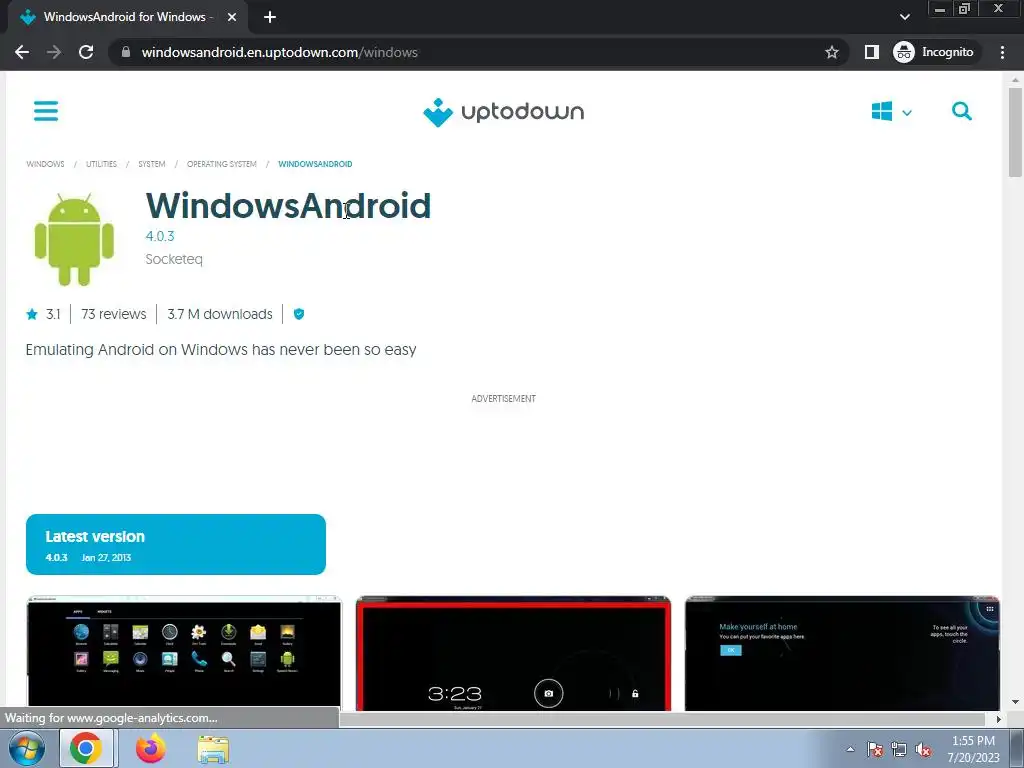
Task: Click the WINDOWSANDROID breadcrumb
Action: point(315,164)
